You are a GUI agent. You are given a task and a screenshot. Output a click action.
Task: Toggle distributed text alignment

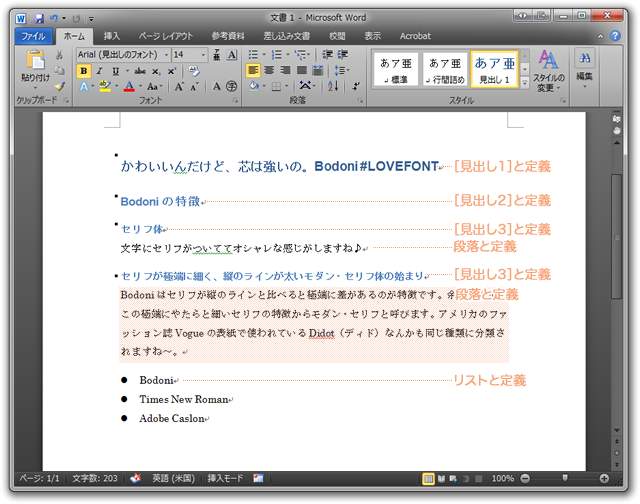(318, 71)
